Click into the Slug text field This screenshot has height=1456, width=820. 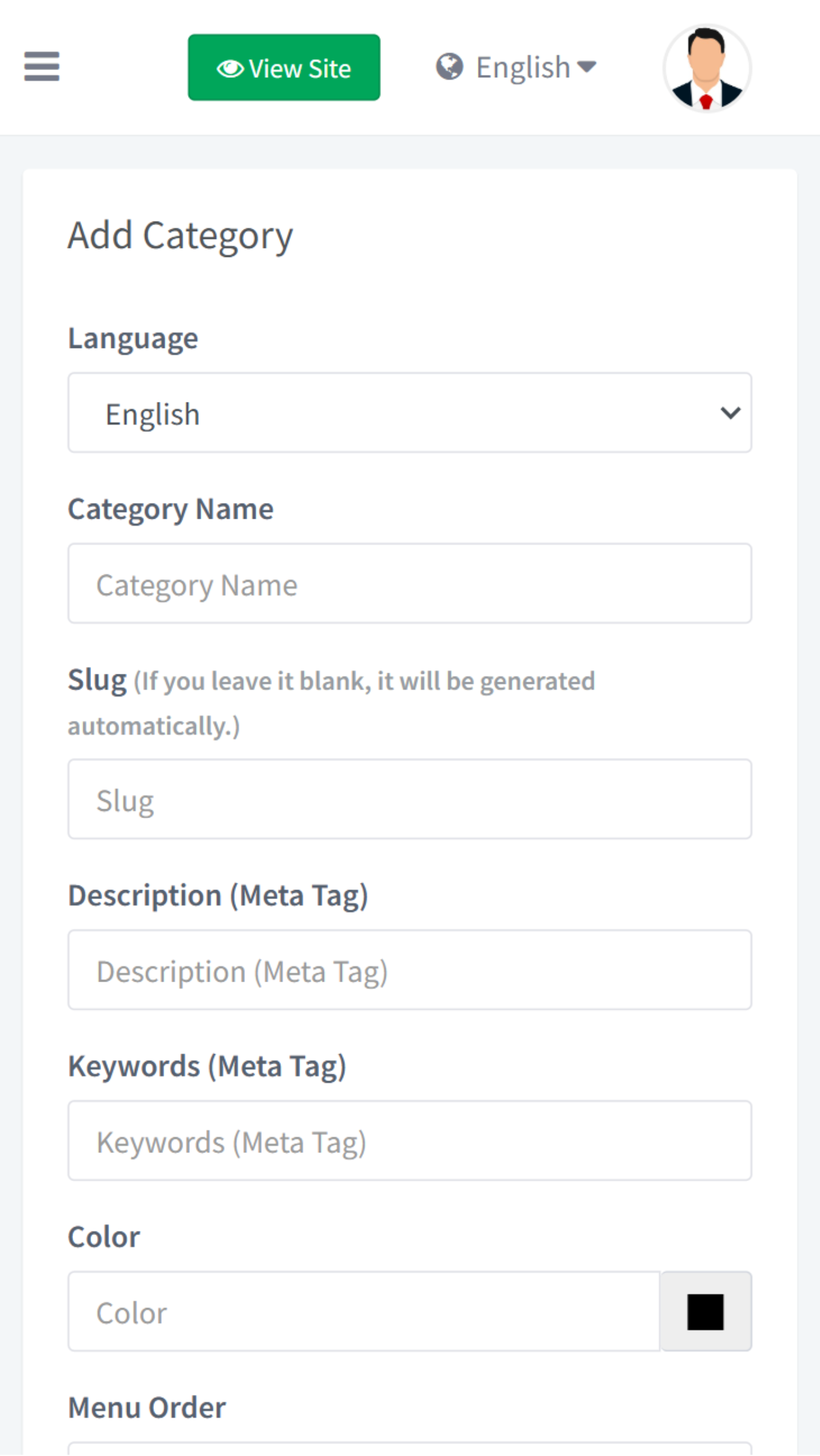pyautogui.click(x=409, y=800)
